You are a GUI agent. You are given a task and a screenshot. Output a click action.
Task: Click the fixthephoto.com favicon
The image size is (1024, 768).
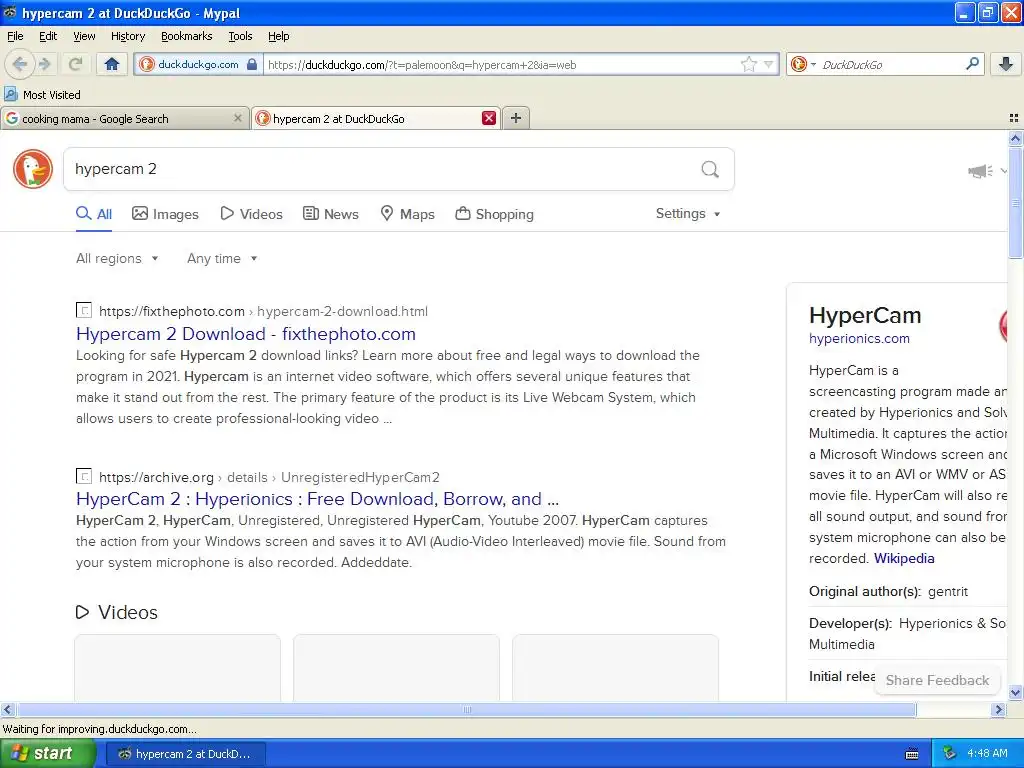(x=84, y=310)
